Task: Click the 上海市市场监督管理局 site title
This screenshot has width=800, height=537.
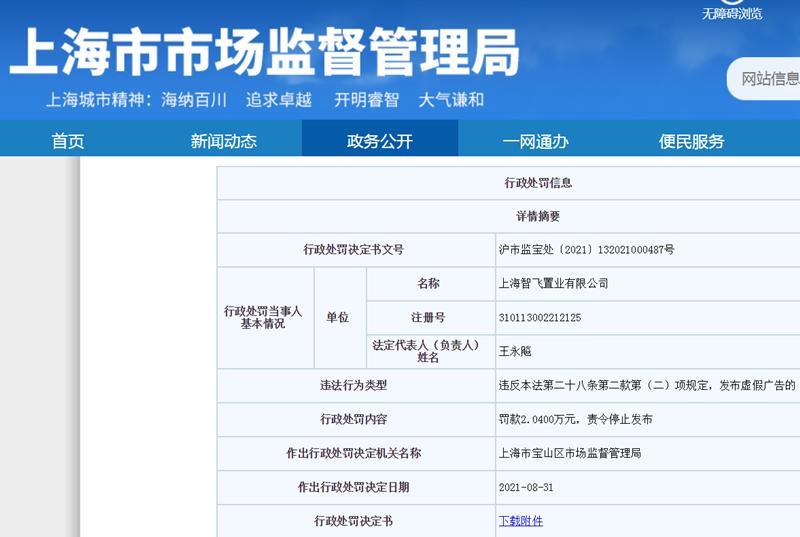Action: click(264, 52)
